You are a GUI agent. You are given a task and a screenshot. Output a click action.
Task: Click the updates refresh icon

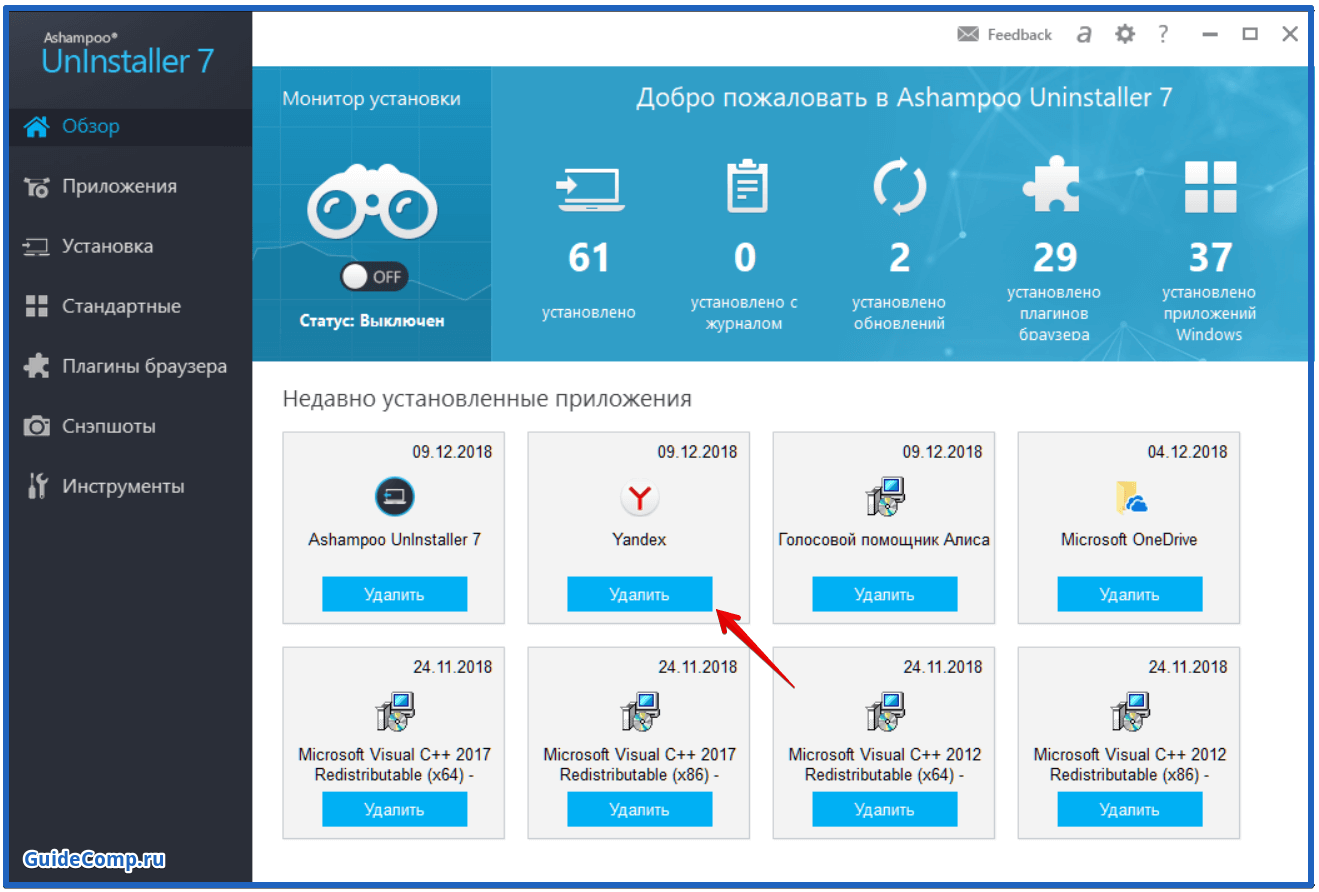coord(899,188)
